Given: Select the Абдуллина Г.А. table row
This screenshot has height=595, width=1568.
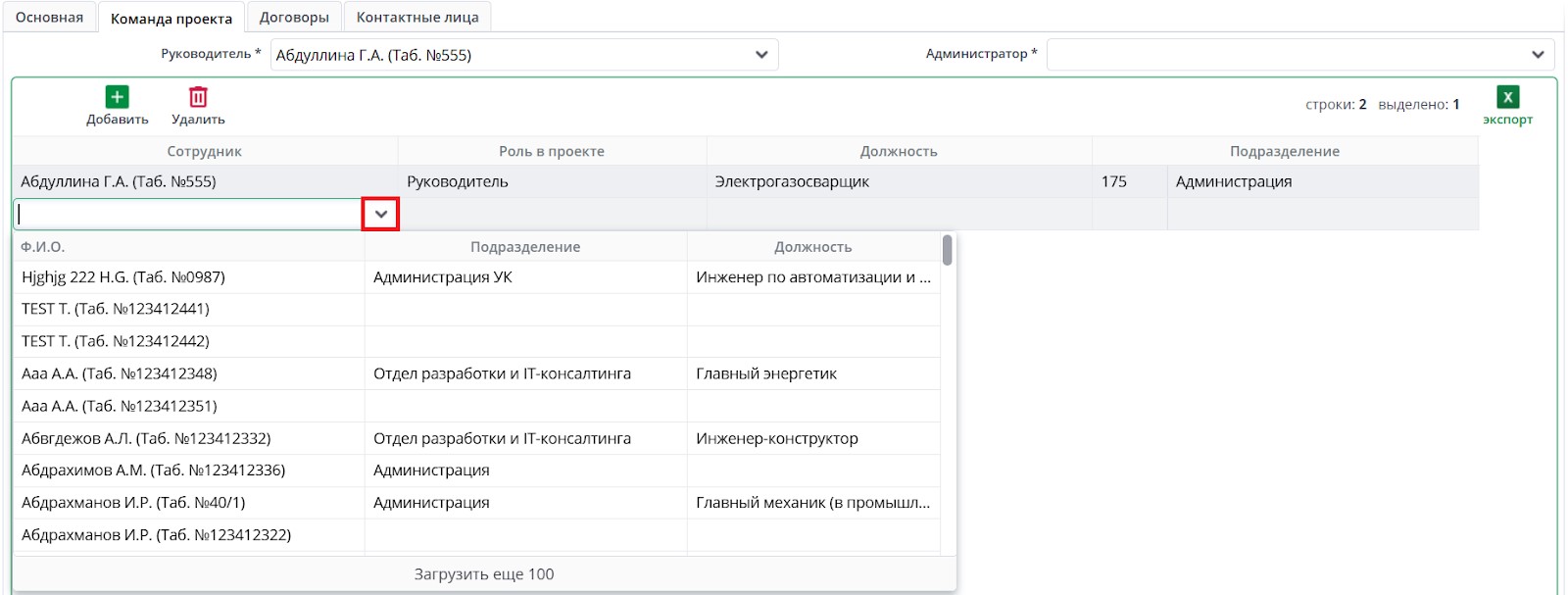Looking at the screenshot, I should (x=119, y=181).
